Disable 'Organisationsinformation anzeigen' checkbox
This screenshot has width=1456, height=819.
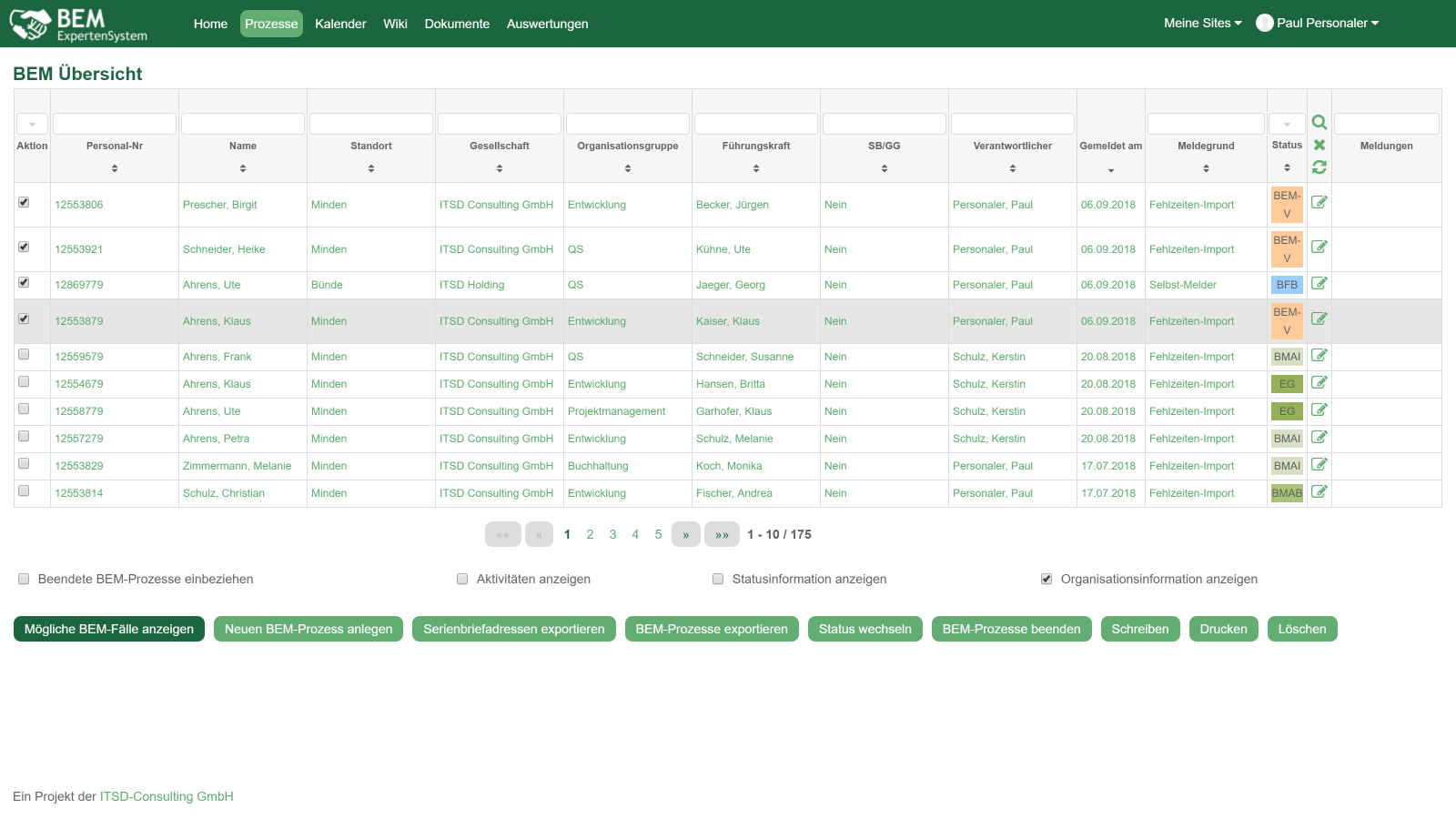tap(1046, 579)
